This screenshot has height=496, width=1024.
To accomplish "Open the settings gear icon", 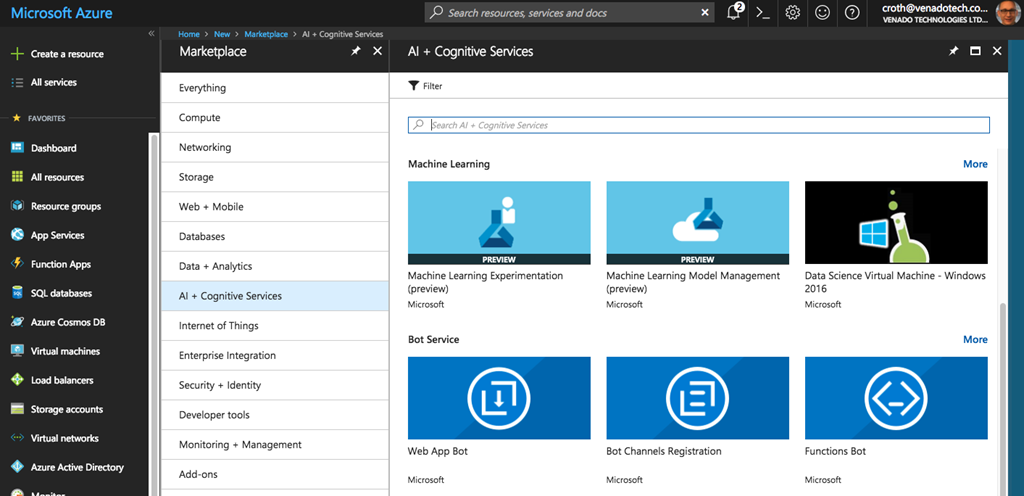I will coord(793,12).
